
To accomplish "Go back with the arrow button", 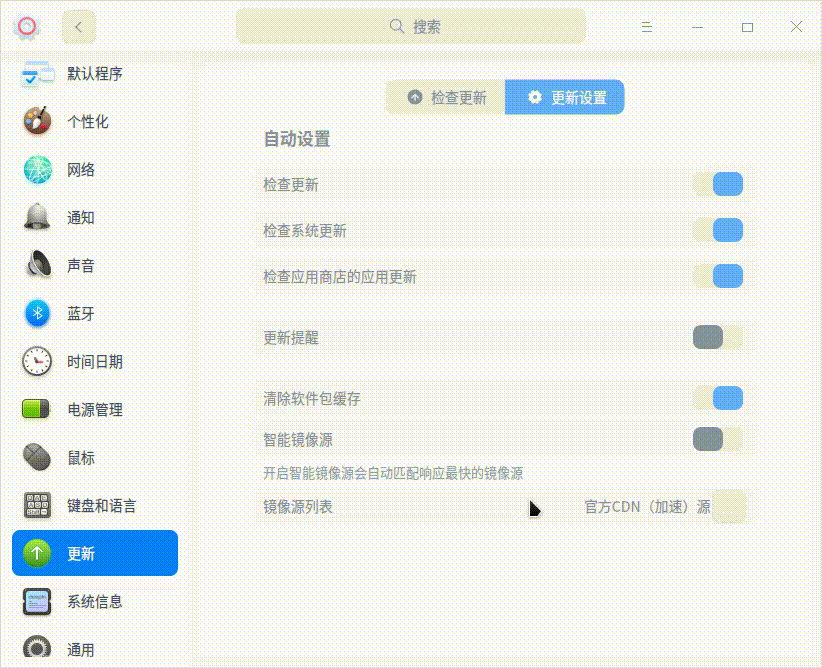I will tap(79, 27).
